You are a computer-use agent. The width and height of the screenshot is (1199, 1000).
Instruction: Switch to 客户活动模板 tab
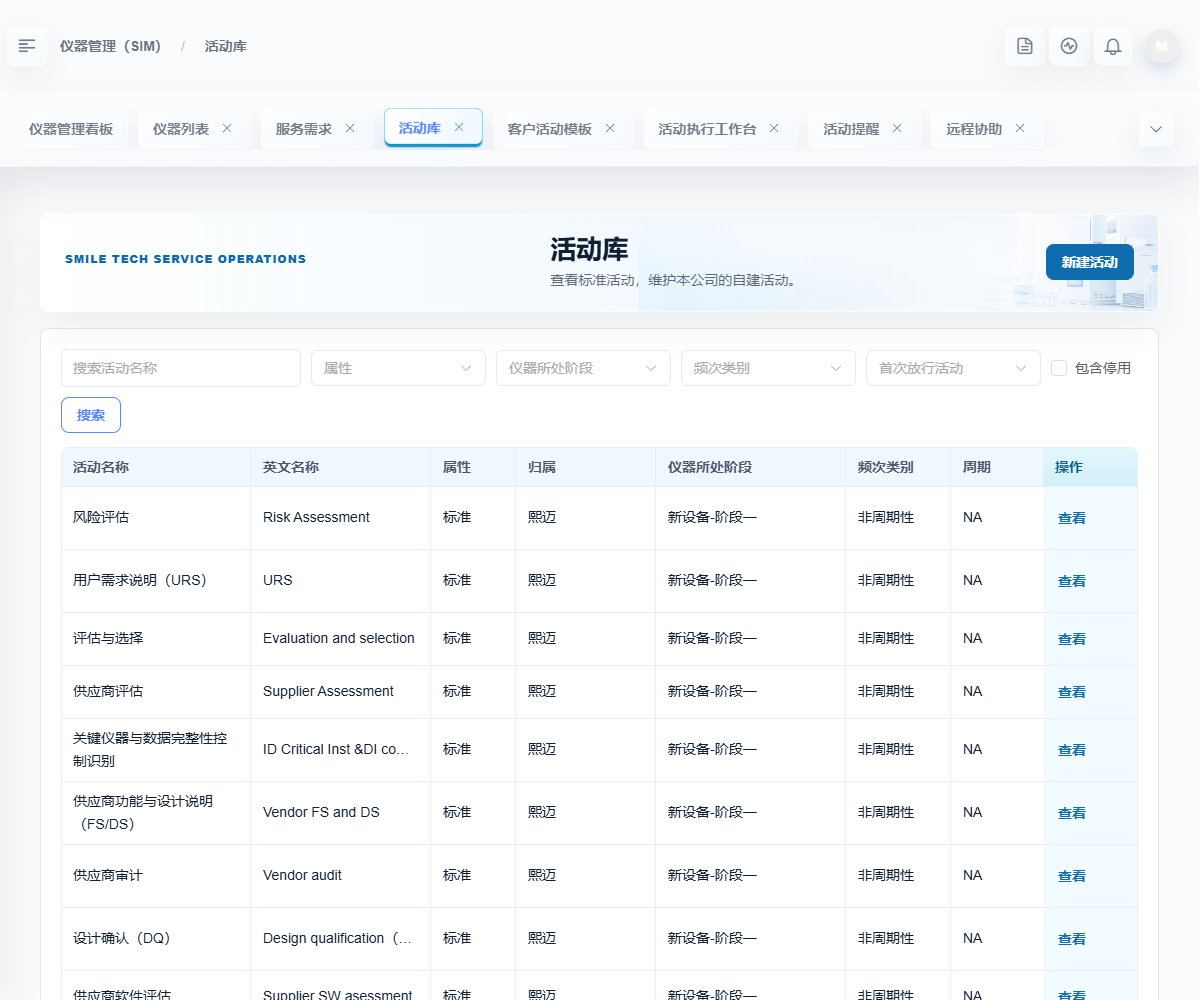click(x=549, y=128)
